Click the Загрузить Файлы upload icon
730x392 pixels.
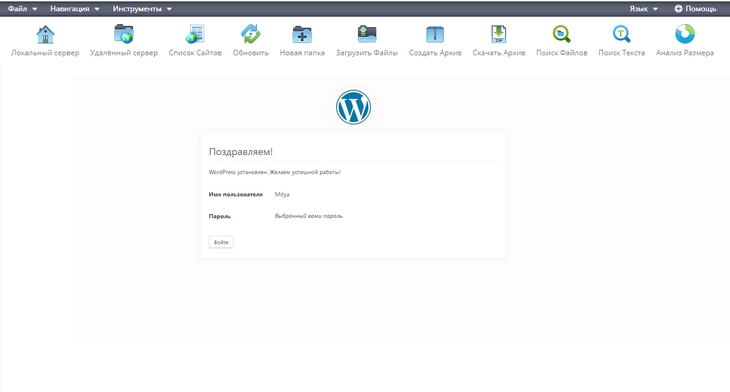pos(367,34)
